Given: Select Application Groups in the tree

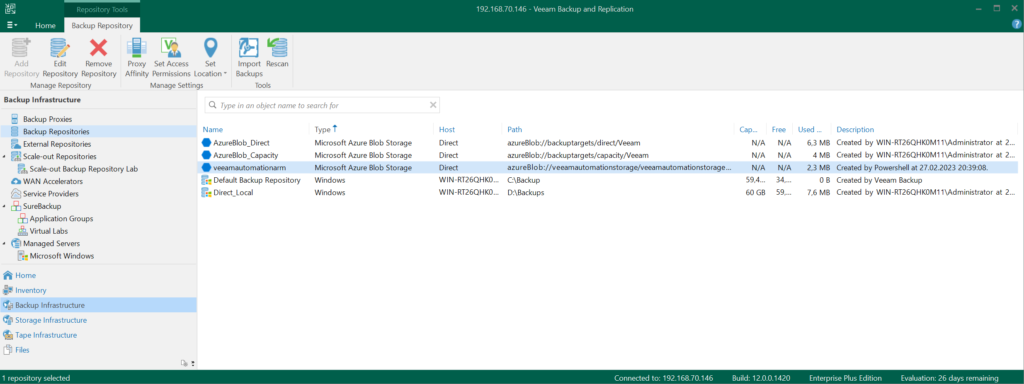Looking at the screenshot, I should (x=61, y=218).
